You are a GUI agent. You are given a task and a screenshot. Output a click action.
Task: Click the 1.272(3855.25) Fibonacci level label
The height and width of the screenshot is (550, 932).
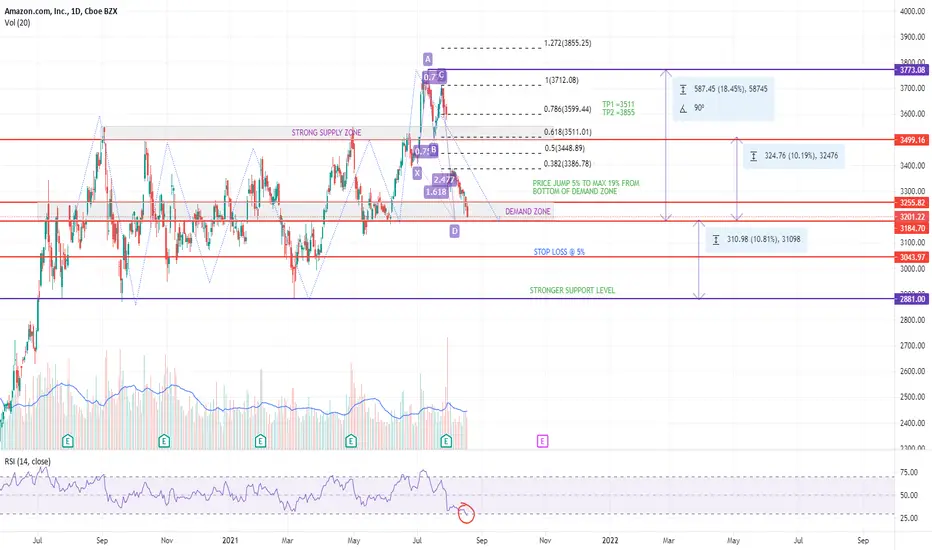(x=568, y=43)
